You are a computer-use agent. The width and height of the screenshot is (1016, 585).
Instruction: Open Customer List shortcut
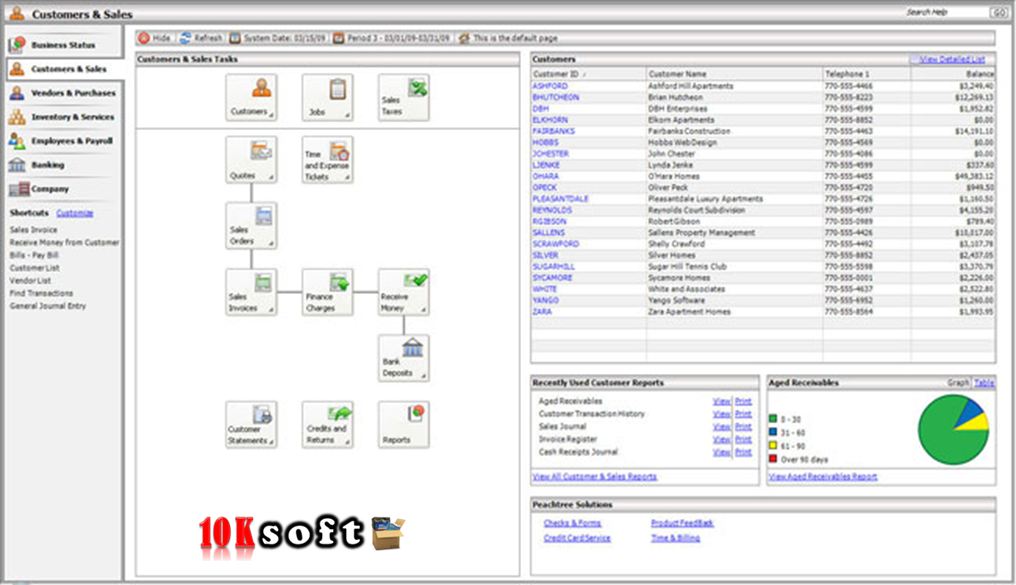click(x=34, y=268)
